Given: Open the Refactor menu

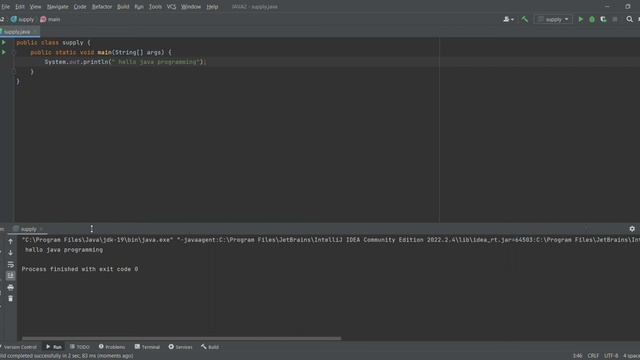Looking at the screenshot, I should click(x=102, y=7).
